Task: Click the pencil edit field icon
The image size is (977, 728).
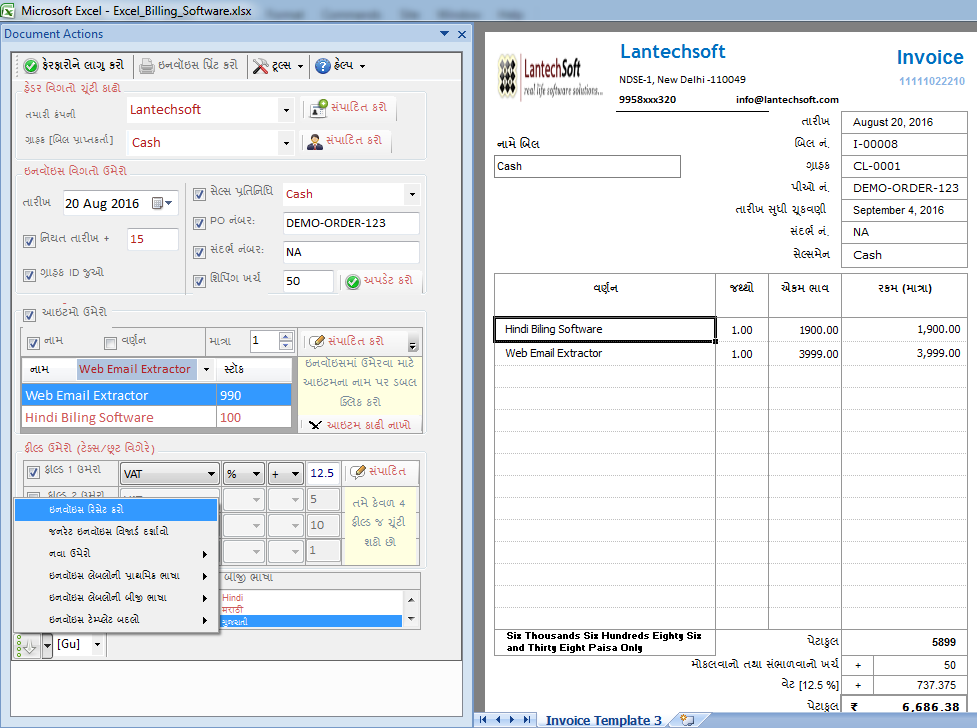Action: [x=358, y=472]
